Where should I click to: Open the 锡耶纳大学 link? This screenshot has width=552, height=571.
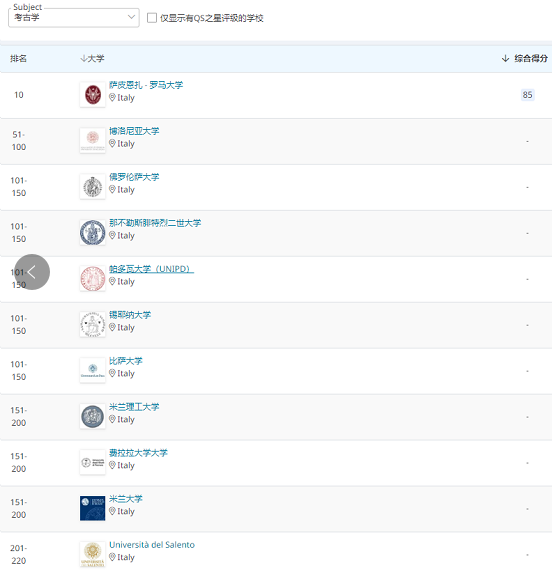pyautogui.click(x=130, y=315)
